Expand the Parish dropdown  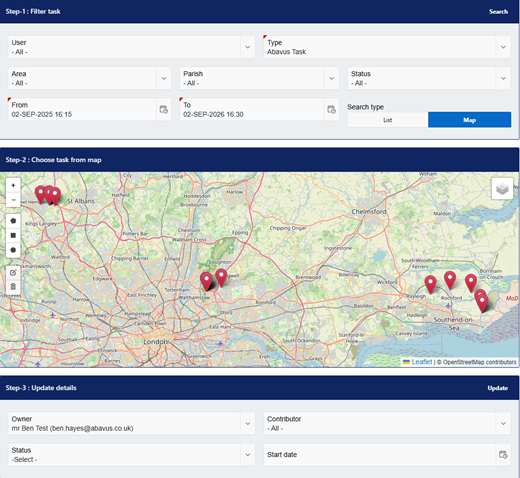coord(331,78)
